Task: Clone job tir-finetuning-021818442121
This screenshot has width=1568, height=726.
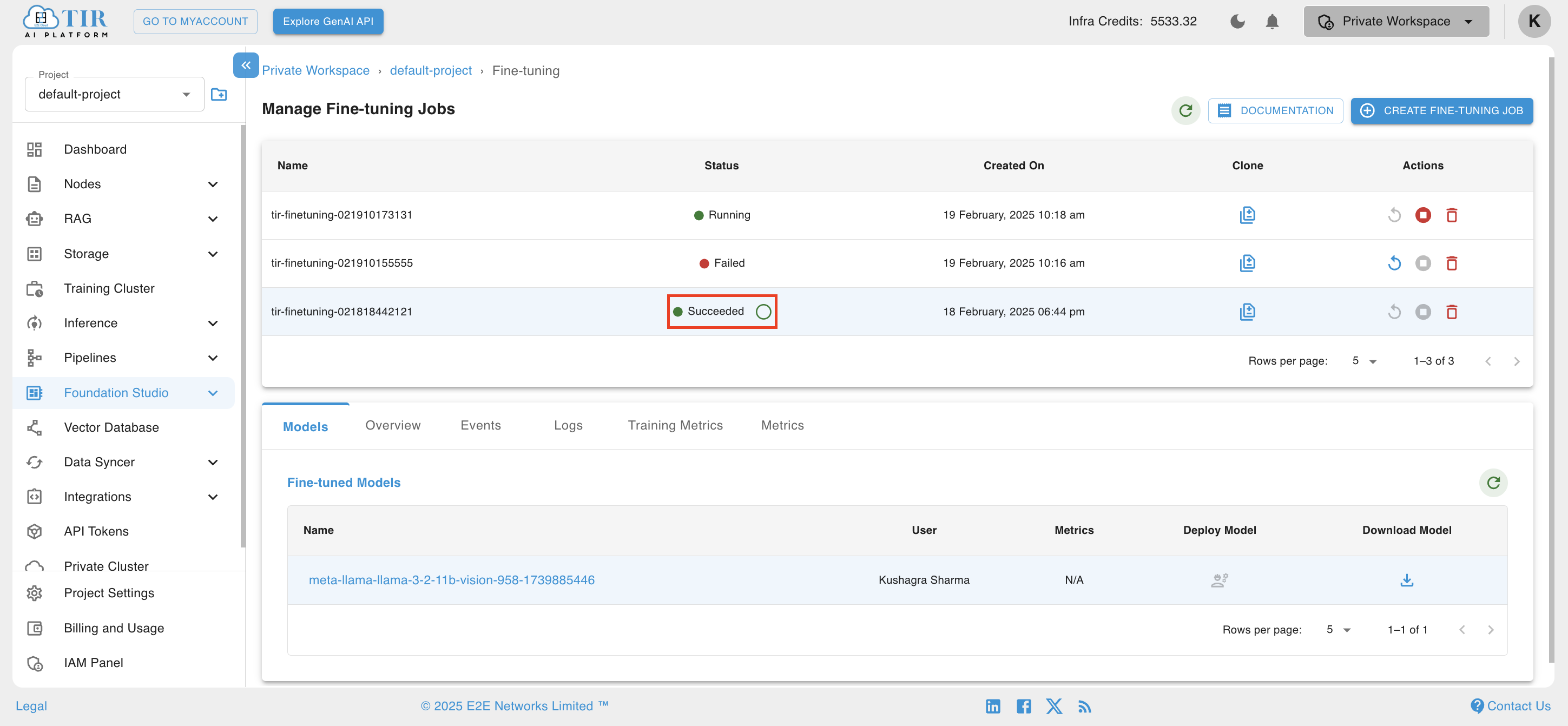Action: 1247,312
